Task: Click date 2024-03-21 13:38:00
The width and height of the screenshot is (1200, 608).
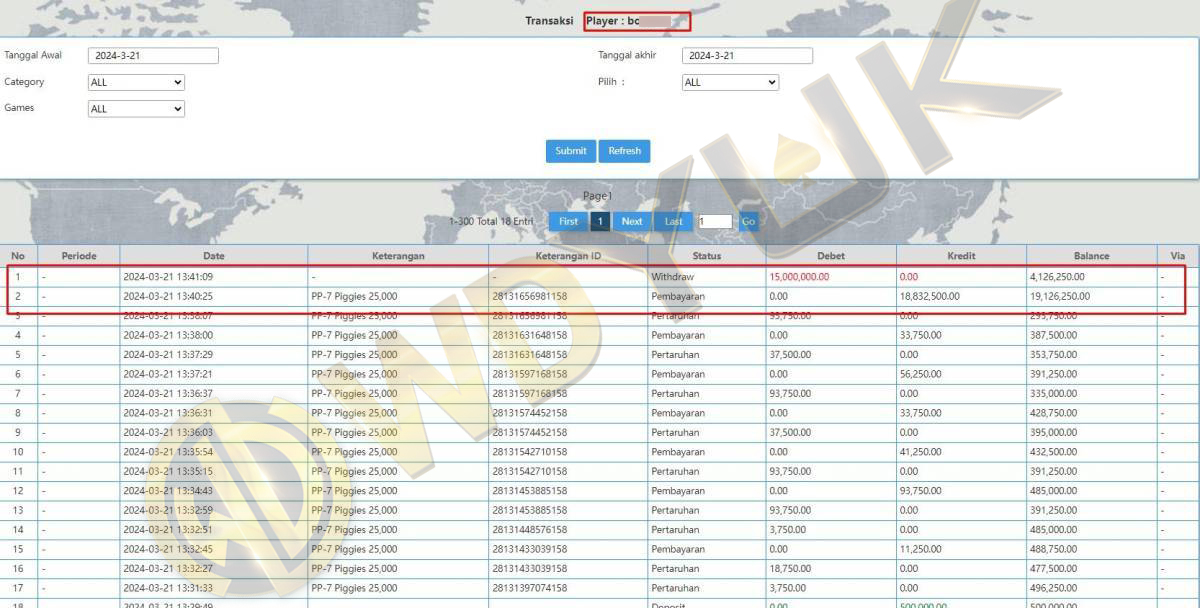Action: 168,336
